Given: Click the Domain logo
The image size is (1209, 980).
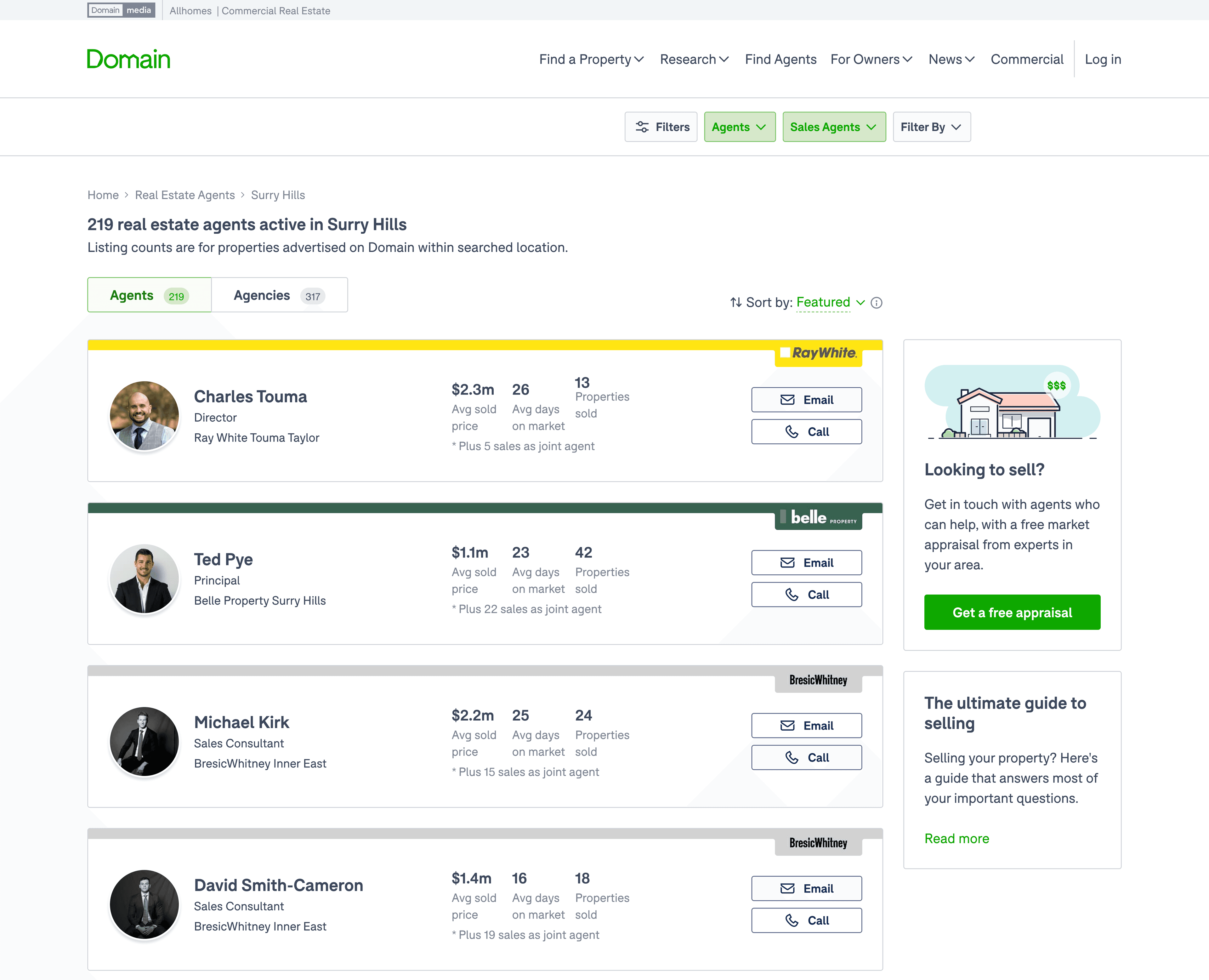Looking at the screenshot, I should (128, 59).
